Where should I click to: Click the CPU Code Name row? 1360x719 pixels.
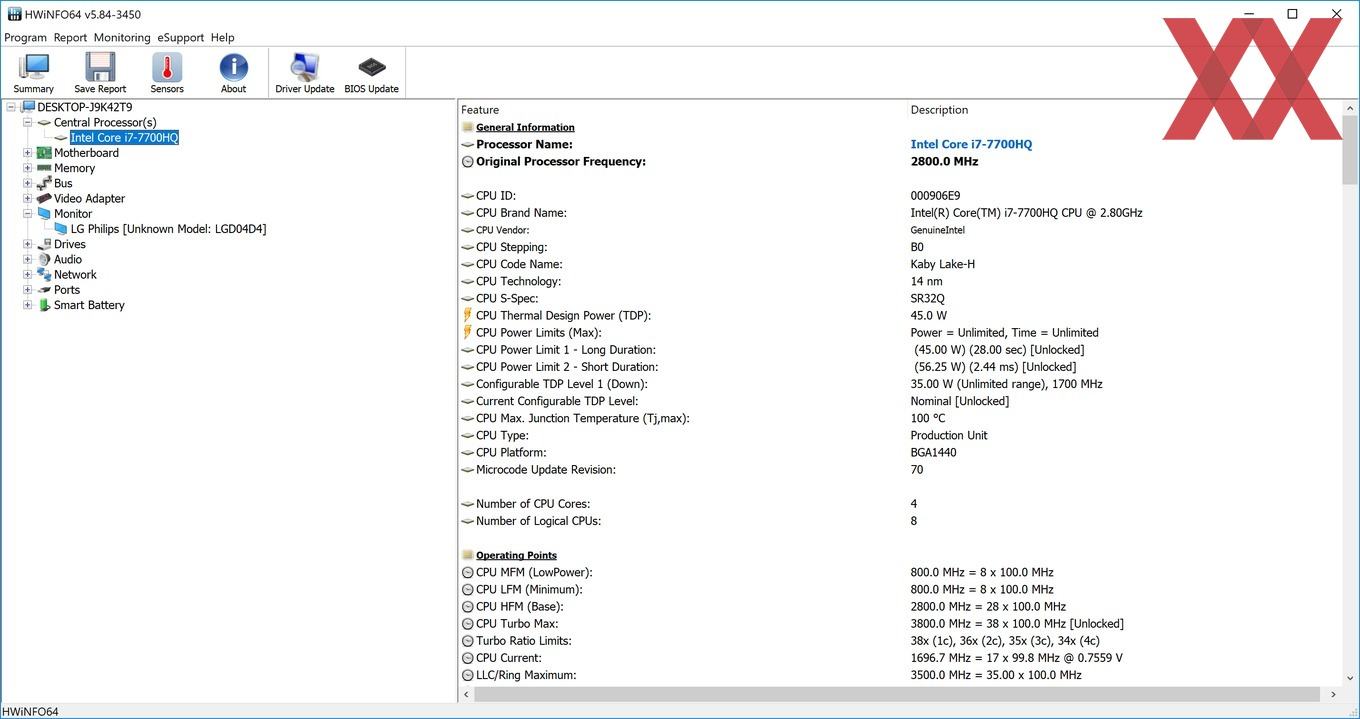pos(900,264)
